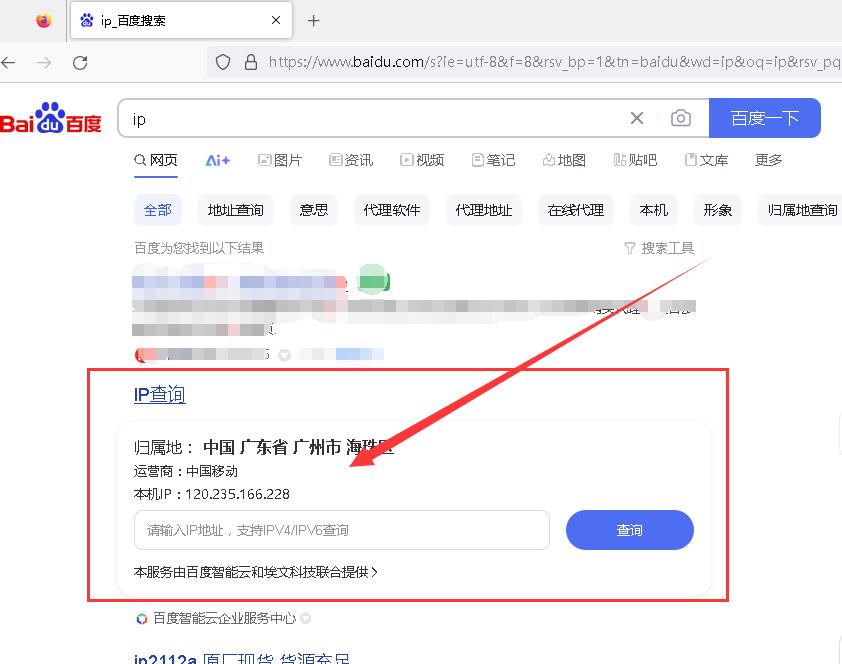Open a new browser tab
The width and height of the screenshot is (842, 664).
[314, 21]
